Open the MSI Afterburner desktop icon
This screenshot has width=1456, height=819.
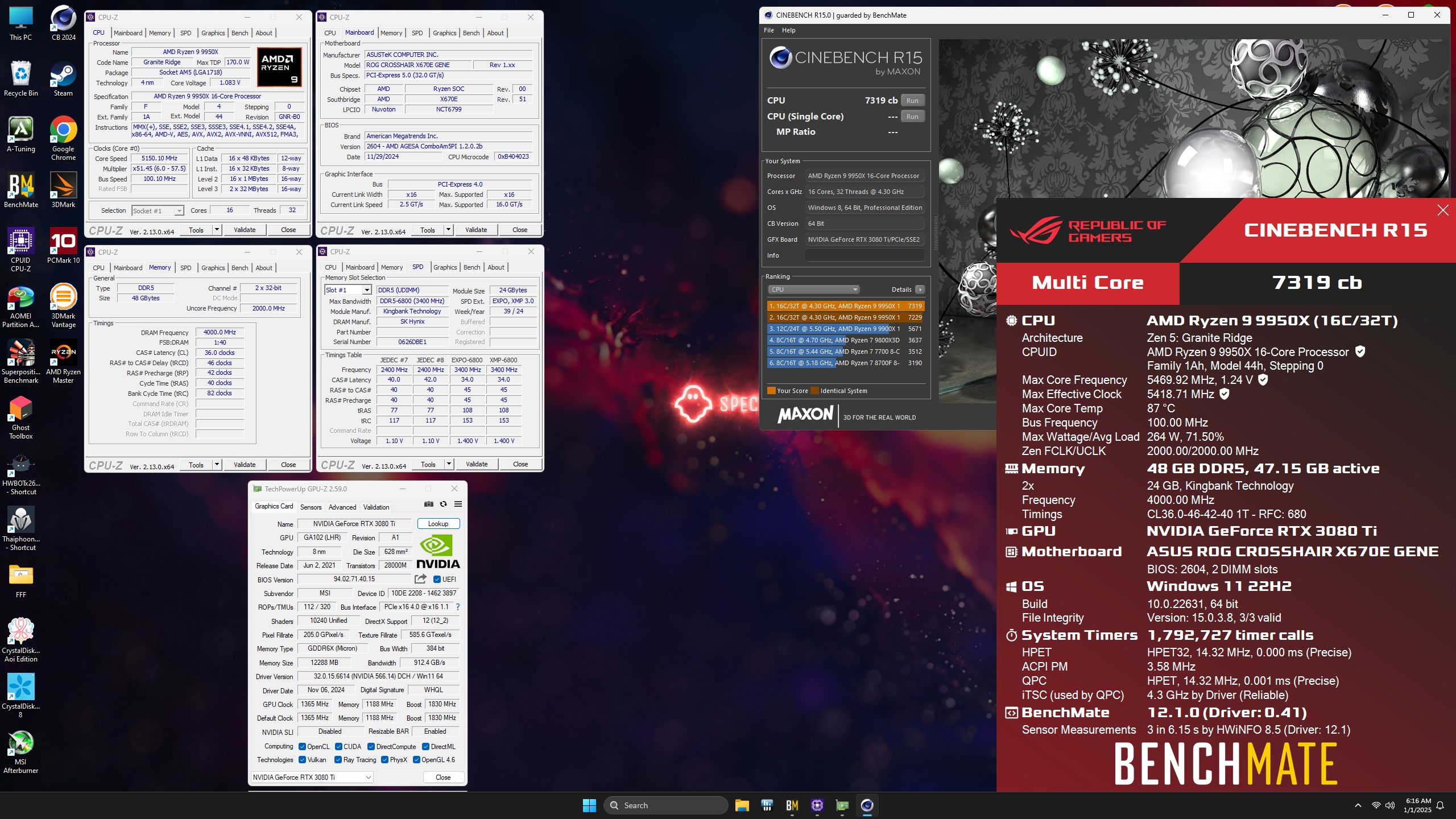click(x=21, y=751)
